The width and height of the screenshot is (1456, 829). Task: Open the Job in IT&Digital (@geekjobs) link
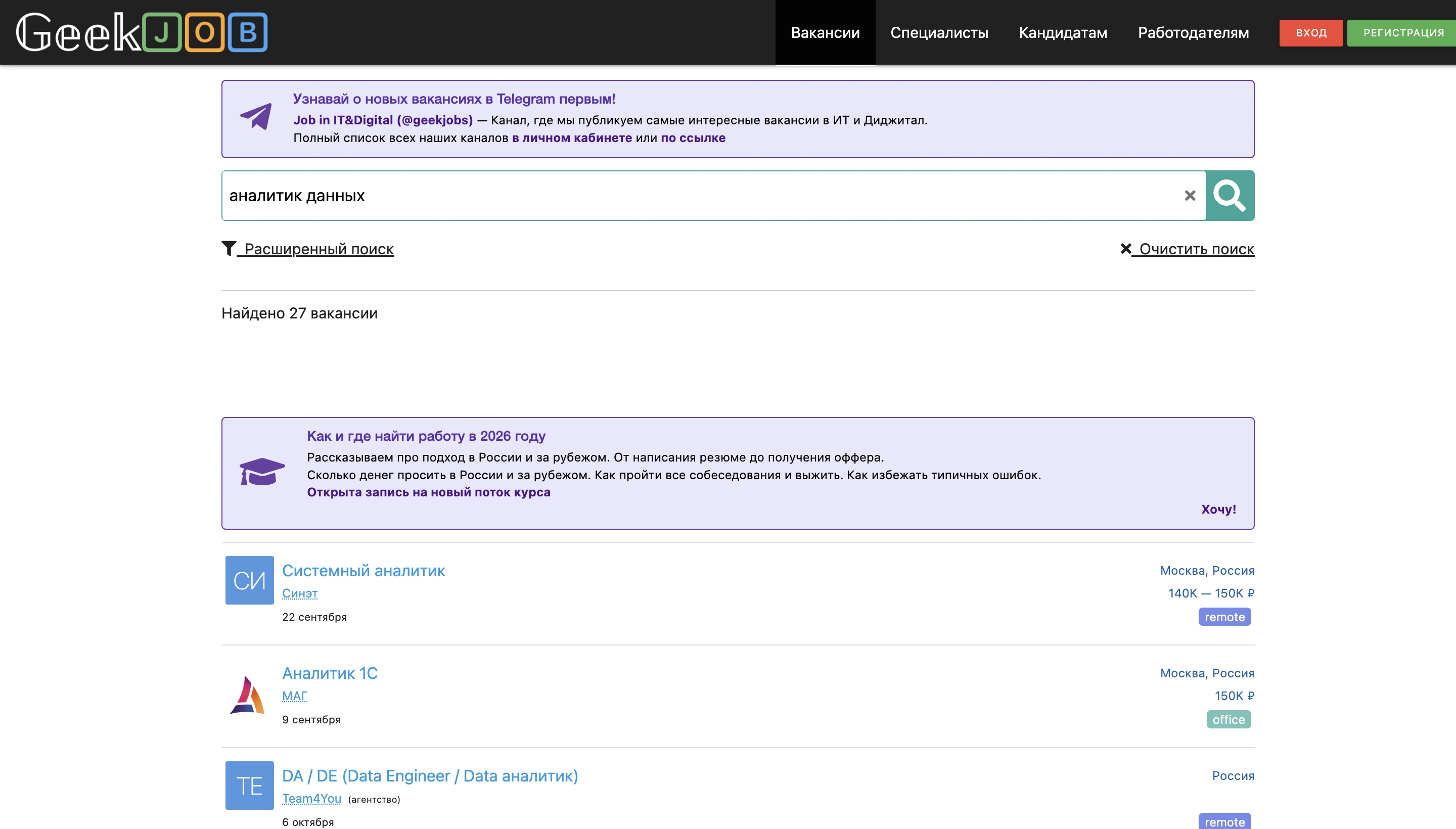(x=383, y=120)
